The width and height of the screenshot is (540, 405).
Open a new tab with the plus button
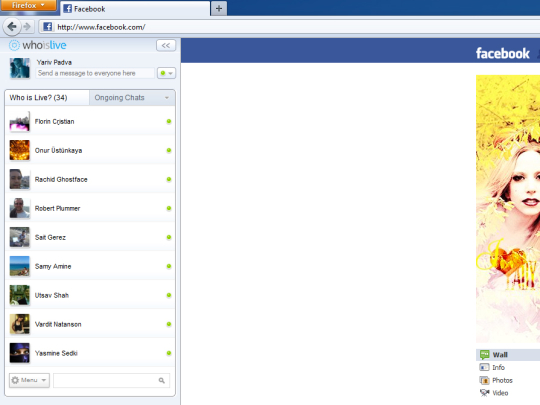coord(219,8)
